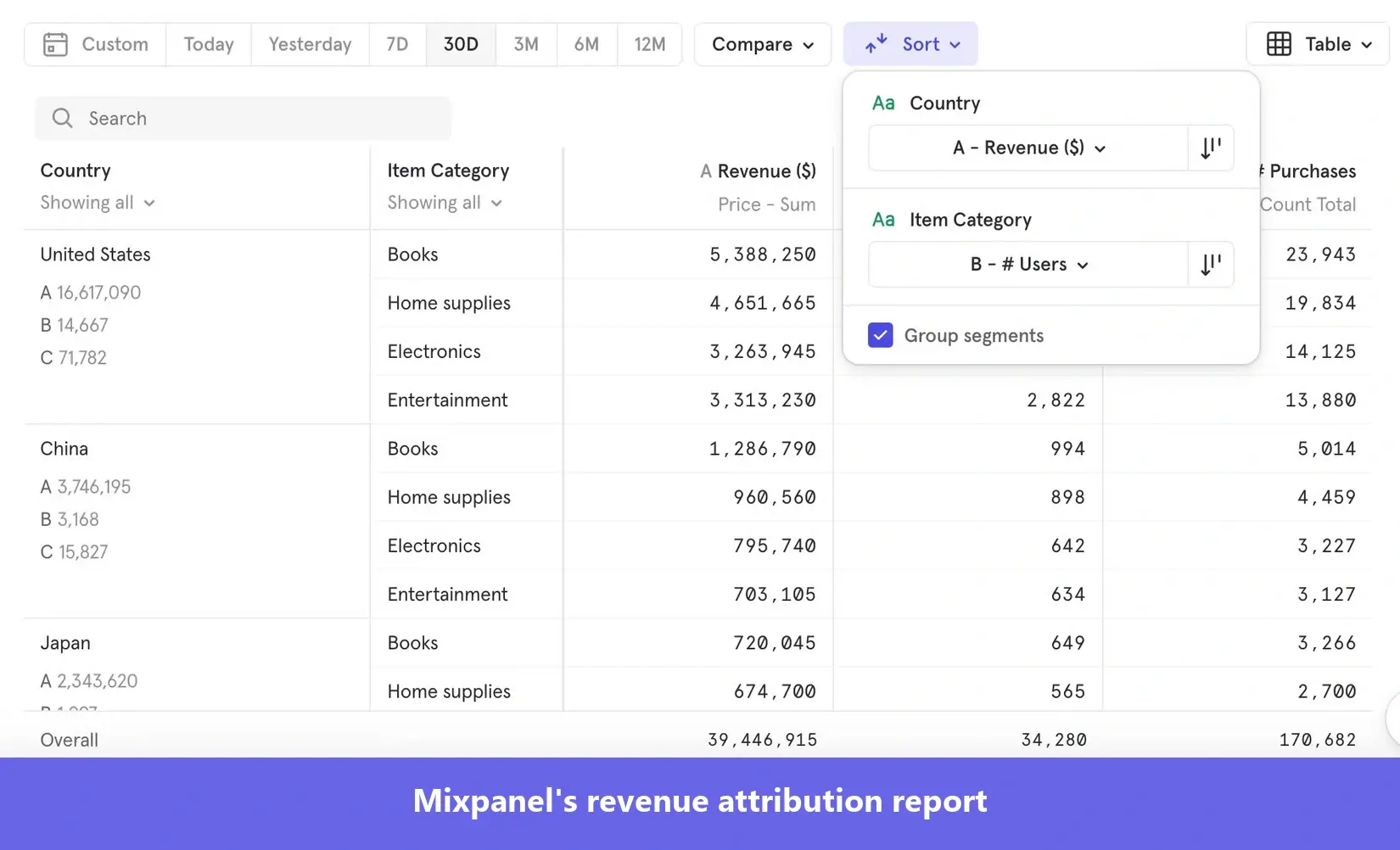Click the Overall purchases total 170,682

1318,740
